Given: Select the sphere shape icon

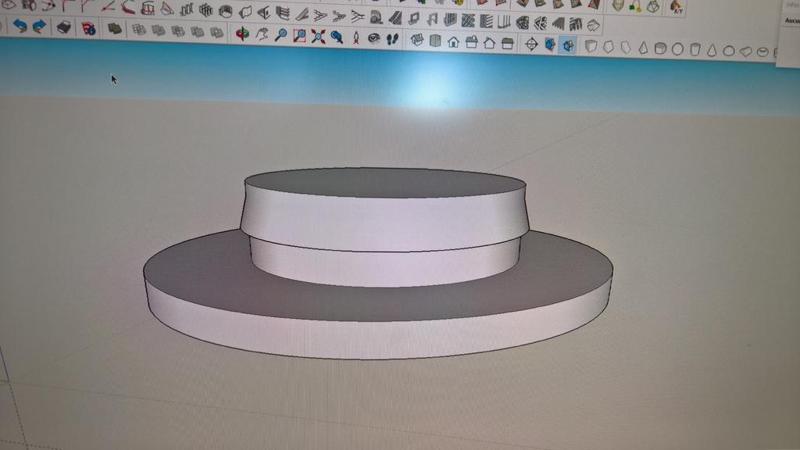Looking at the screenshot, I should [x=678, y=49].
